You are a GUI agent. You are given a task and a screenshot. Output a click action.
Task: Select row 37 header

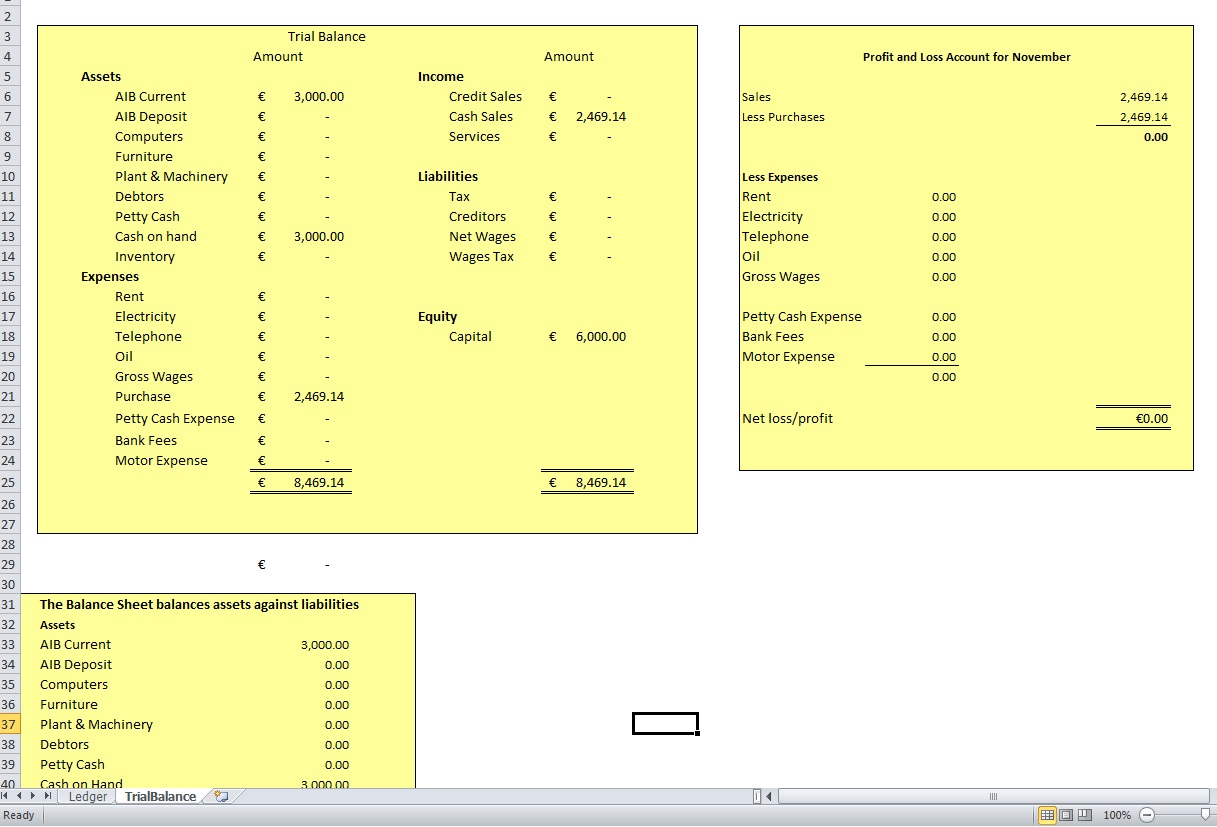(x=9, y=725)
